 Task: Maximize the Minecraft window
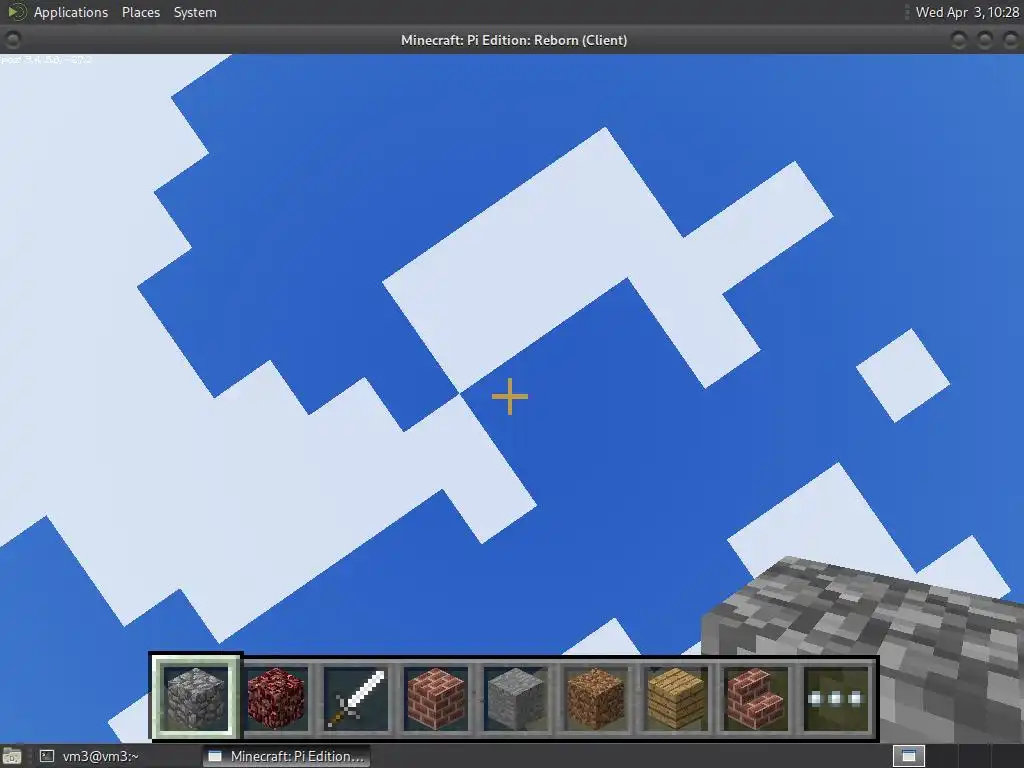point(984,40)
